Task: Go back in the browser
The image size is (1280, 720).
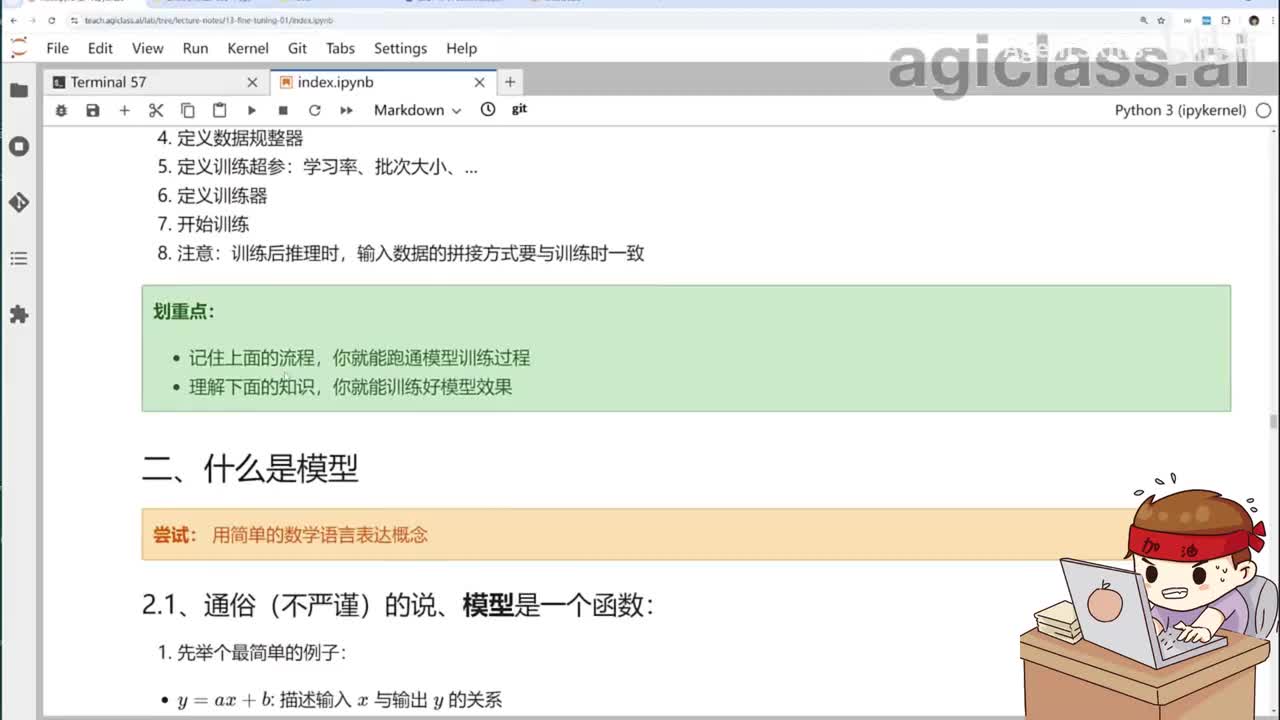Action: [12, 20]
